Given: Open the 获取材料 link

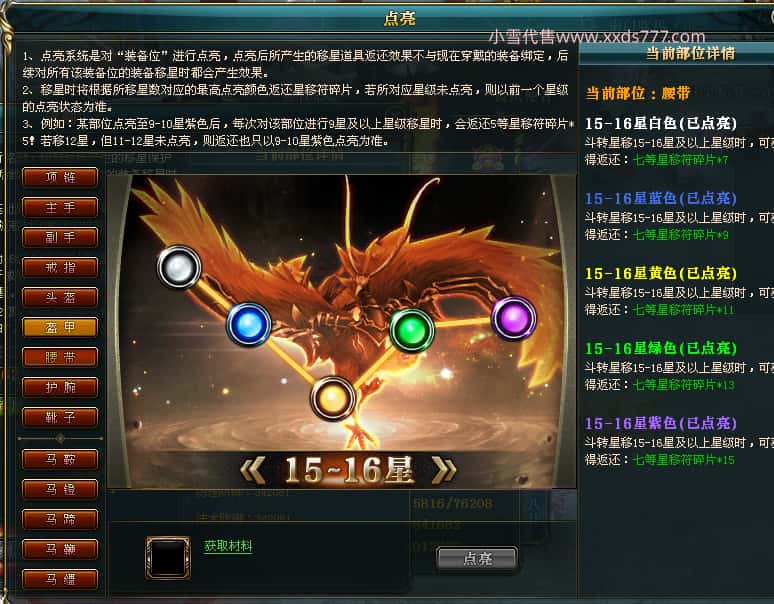Looking at the screenshot, I should pyautogui.click(x=228, y=546).
